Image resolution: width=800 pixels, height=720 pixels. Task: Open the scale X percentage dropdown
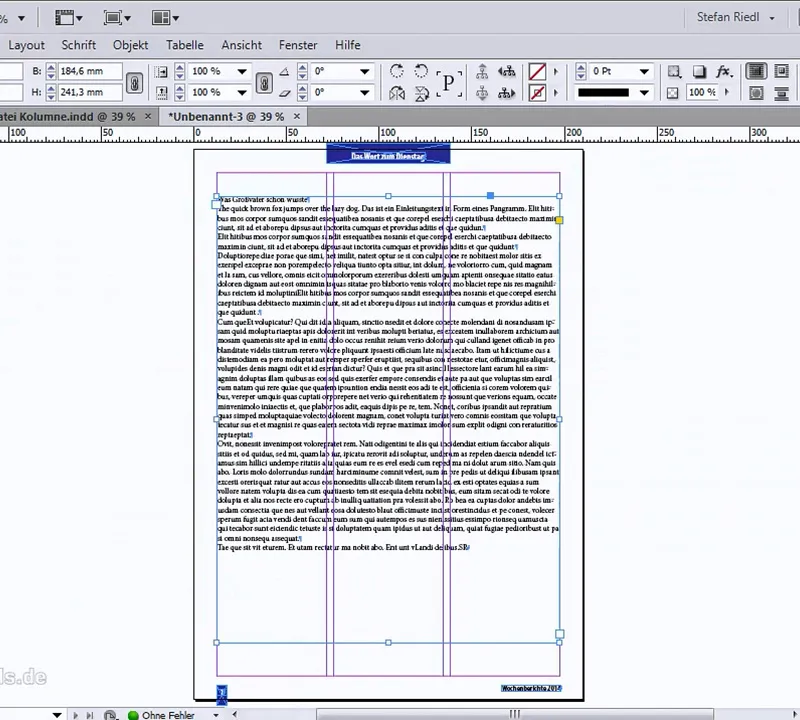click(x=242, y=71)
